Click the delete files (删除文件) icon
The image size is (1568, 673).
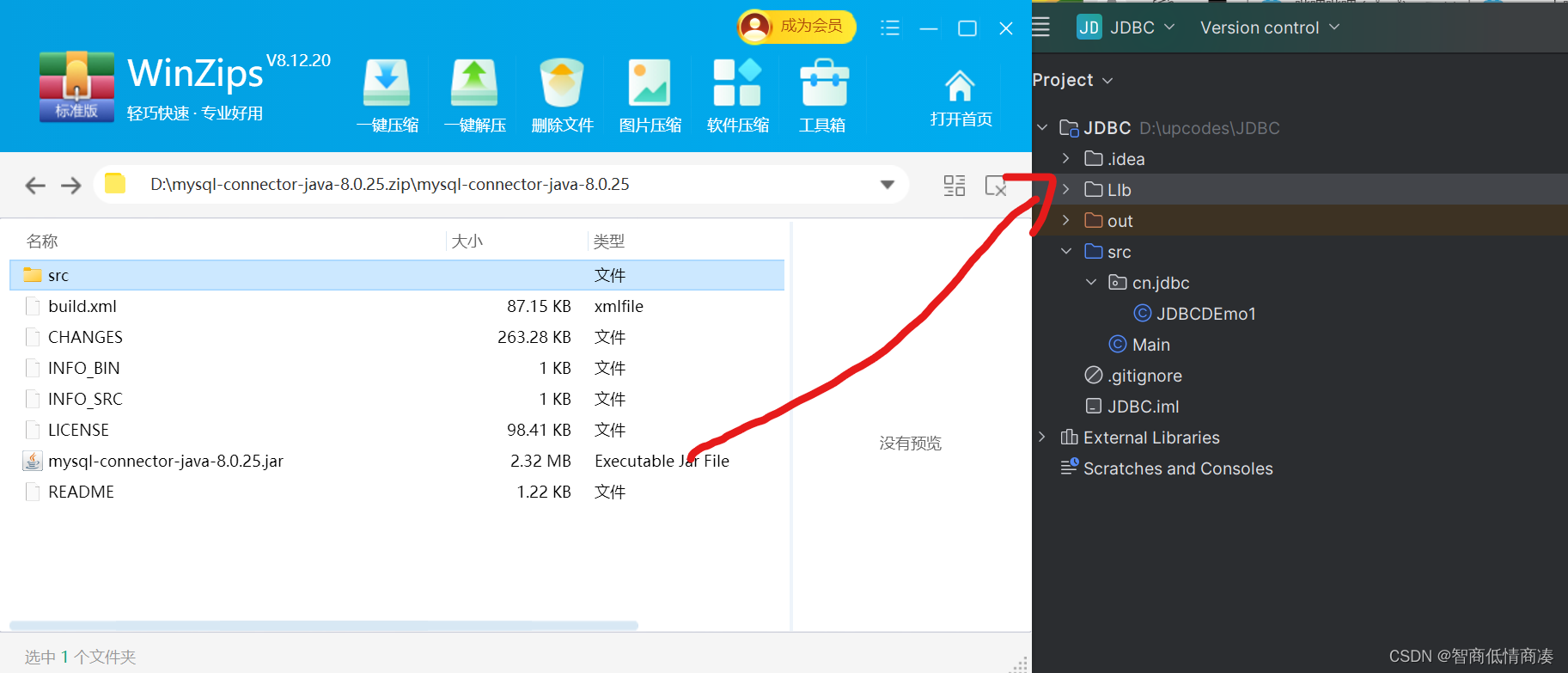[562, 95]
